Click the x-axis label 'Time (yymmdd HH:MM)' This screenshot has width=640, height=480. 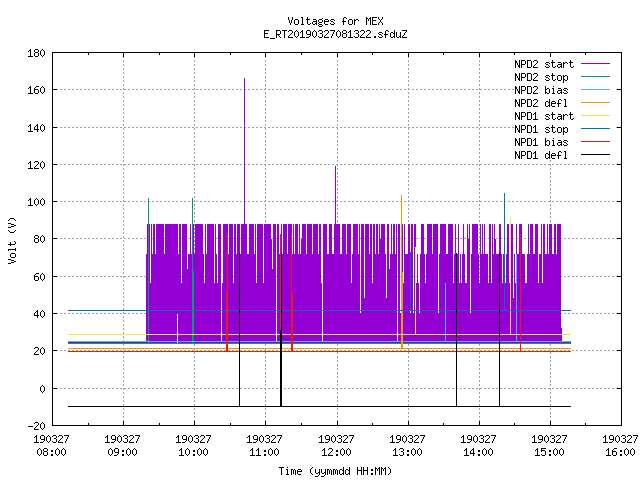tap(335, 471)
